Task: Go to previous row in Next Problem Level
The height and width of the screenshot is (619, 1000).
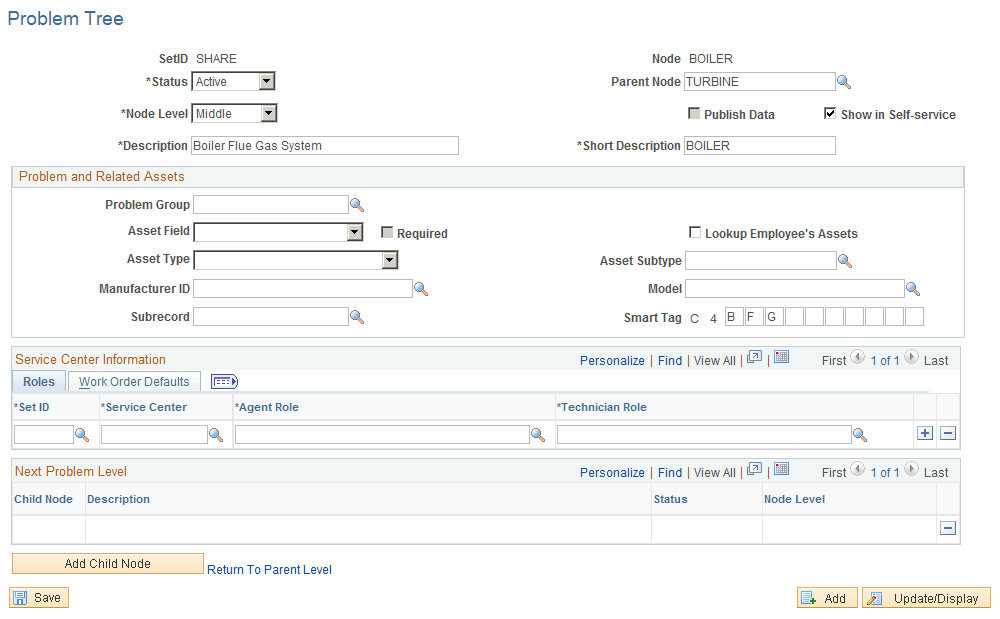Action: [858, 470]
